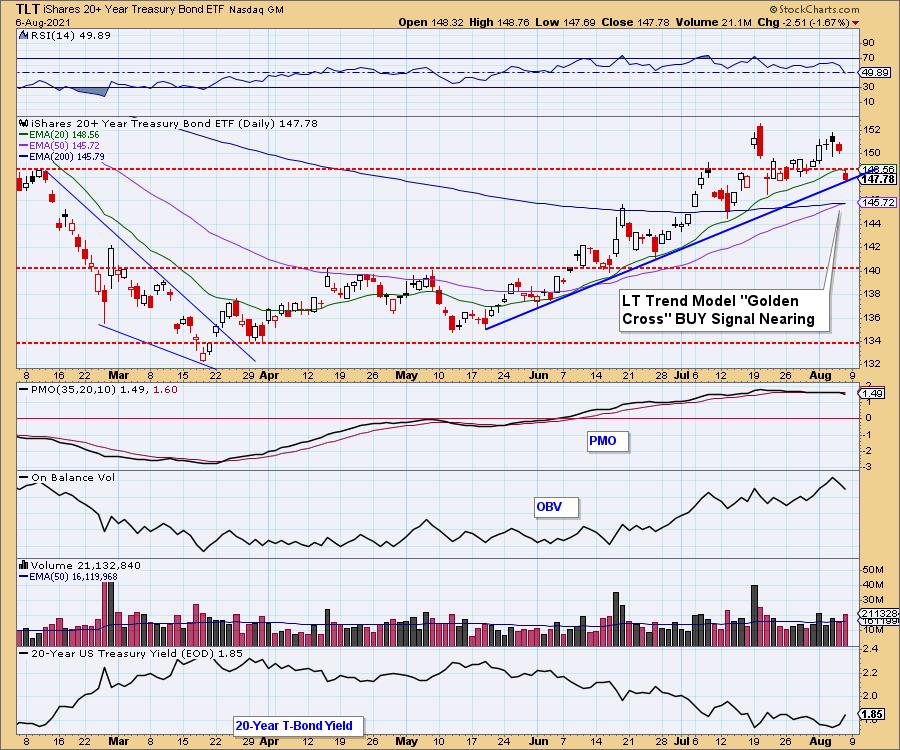Click the bar icon before Volume 21,132,840
Viewport: 900px width, 750px height.
point(24,565)
